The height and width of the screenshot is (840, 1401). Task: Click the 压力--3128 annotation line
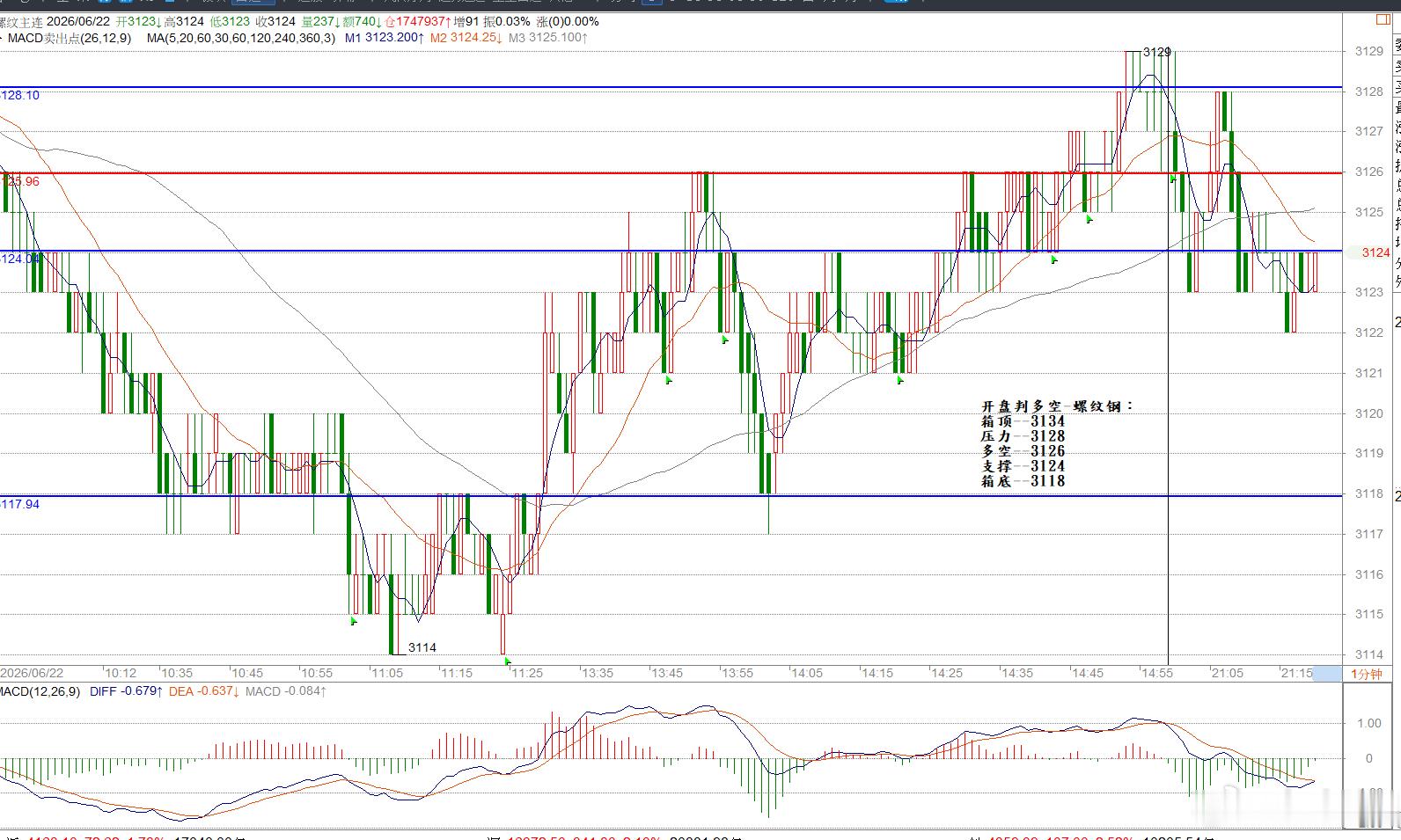[1023, 436]
